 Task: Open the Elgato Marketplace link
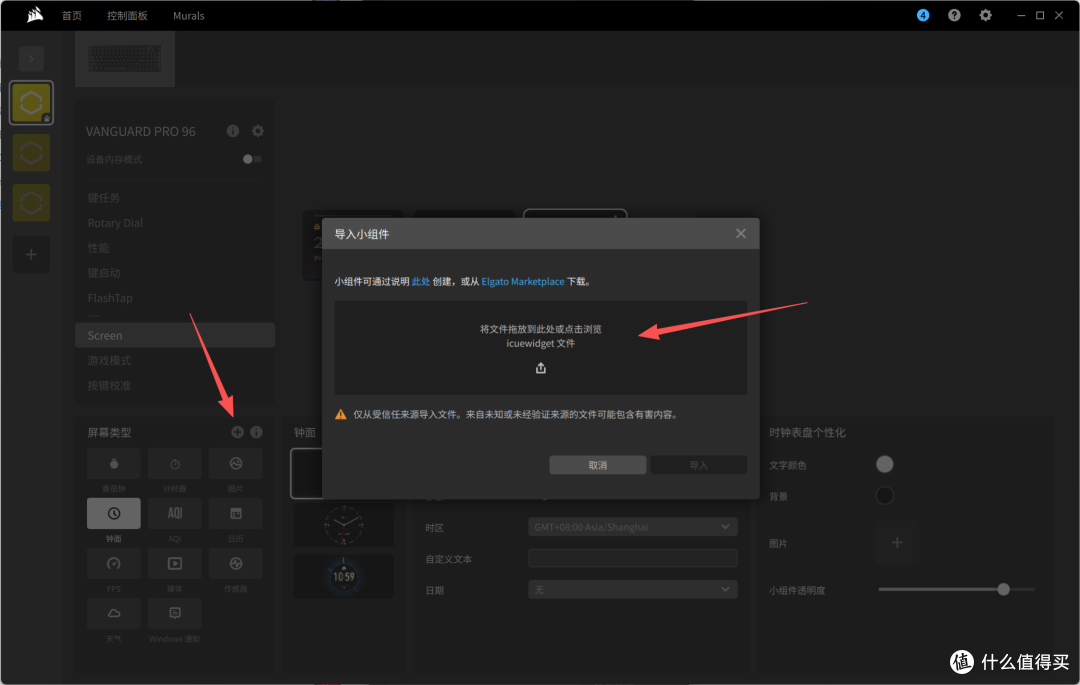point(523,282)
